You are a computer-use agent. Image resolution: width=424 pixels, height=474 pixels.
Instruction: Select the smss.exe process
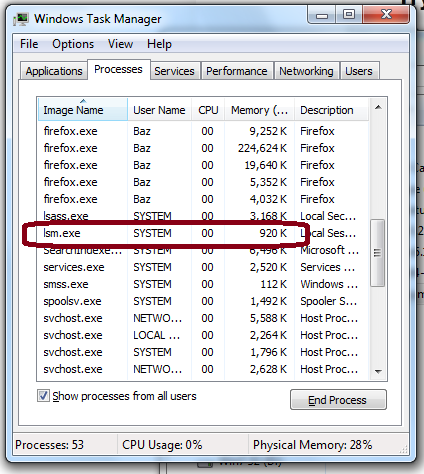203,284
